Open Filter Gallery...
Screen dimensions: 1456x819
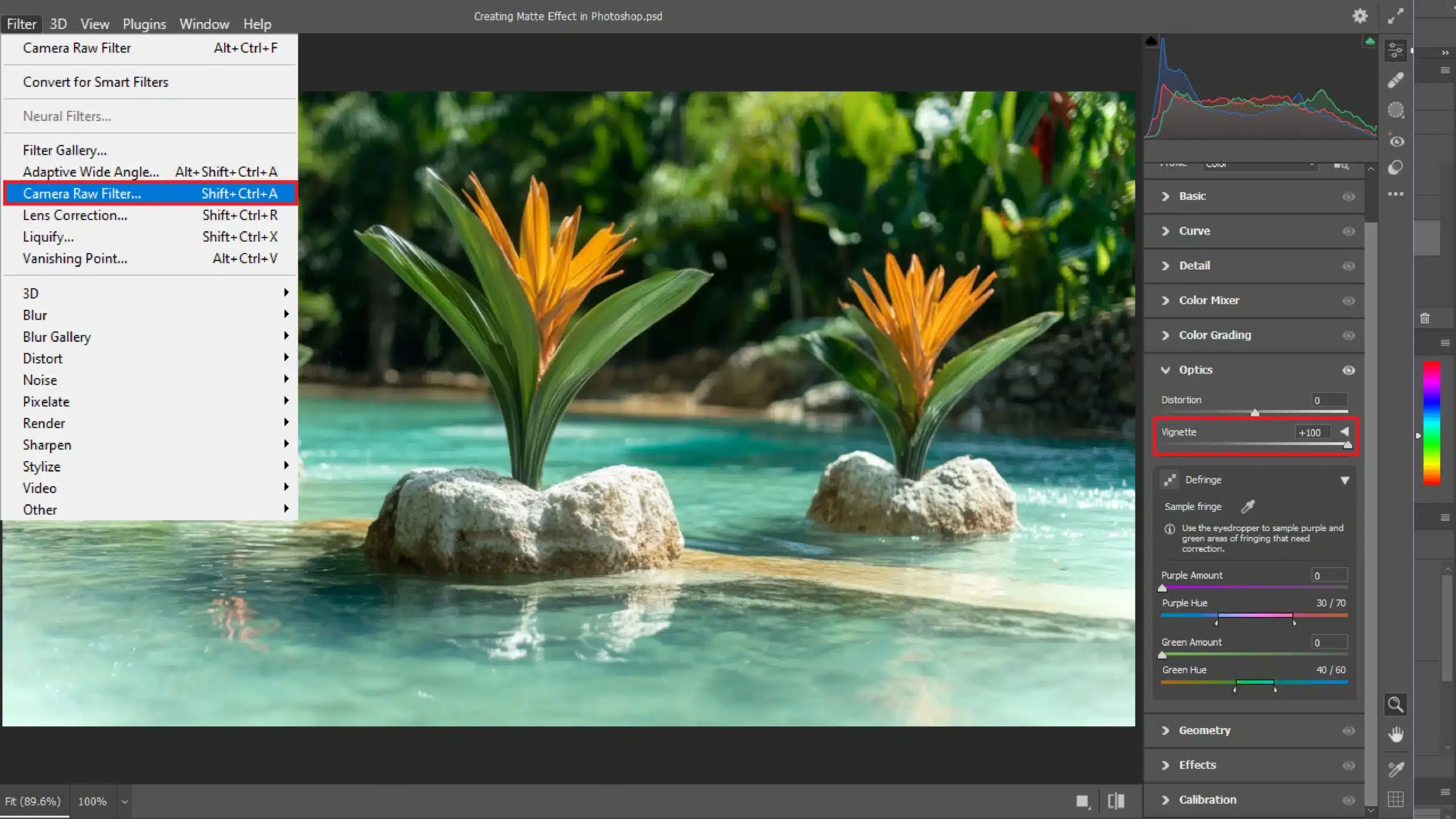(x=150, y=150)
